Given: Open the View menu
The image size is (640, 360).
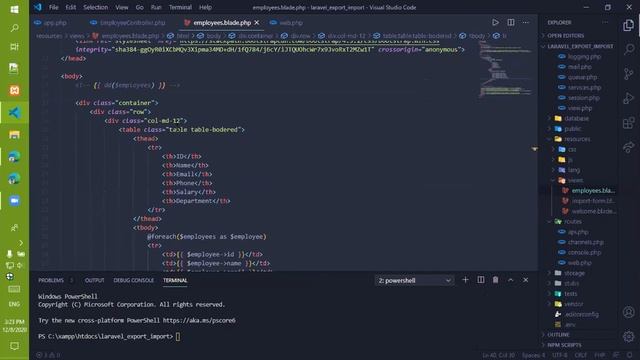Looking at the screenshot, I should (122, 7).
